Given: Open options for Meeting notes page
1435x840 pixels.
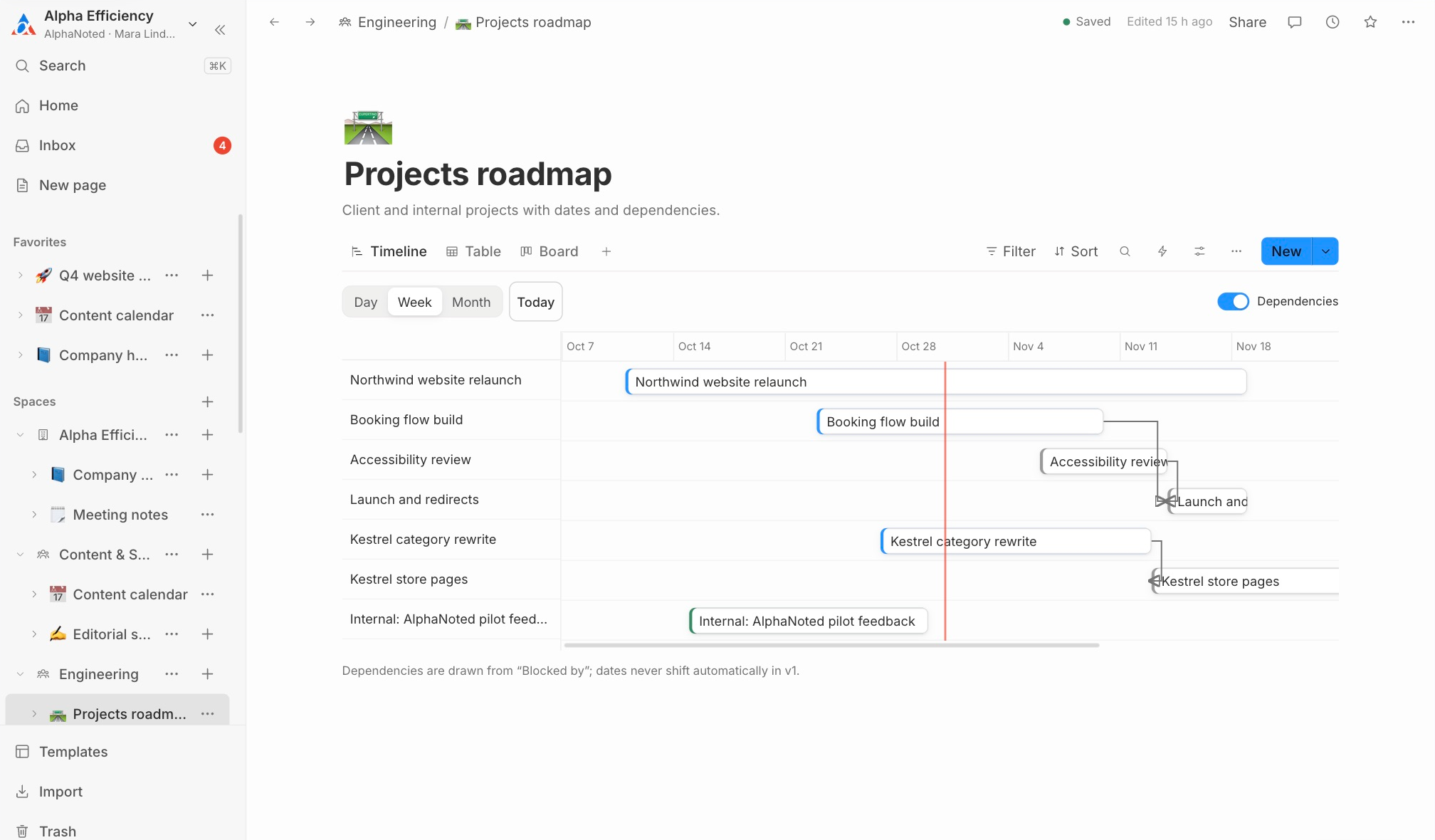Looking at the screenshot, I should click(207, 515).
